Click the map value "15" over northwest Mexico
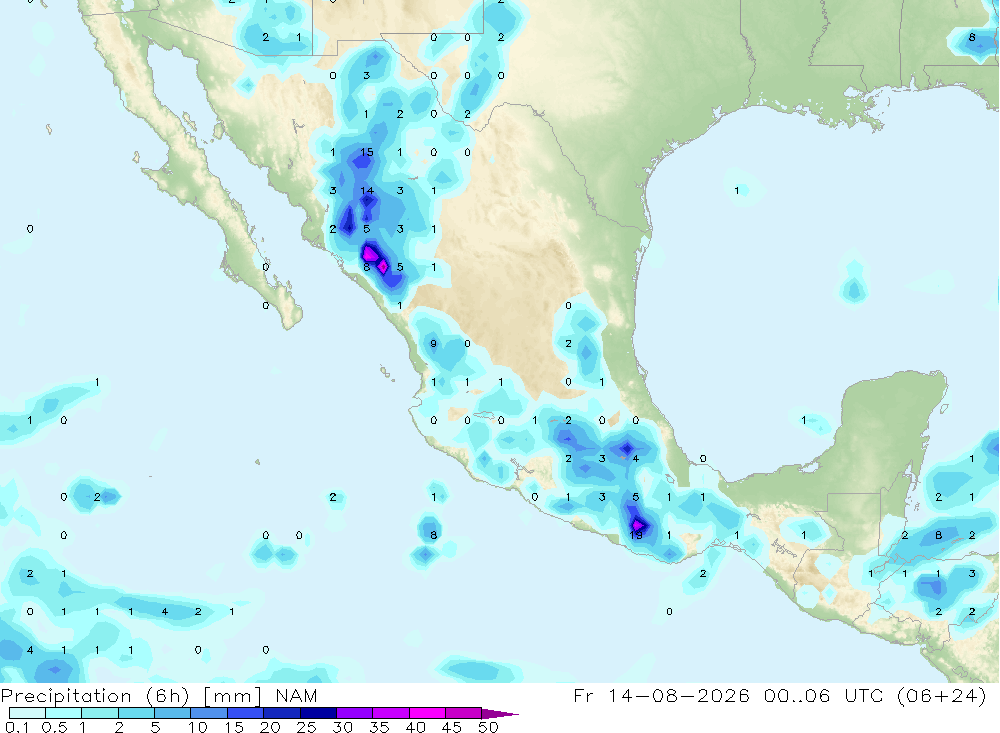This screenshot has height=733, width=1000. (x=367, y=152)
